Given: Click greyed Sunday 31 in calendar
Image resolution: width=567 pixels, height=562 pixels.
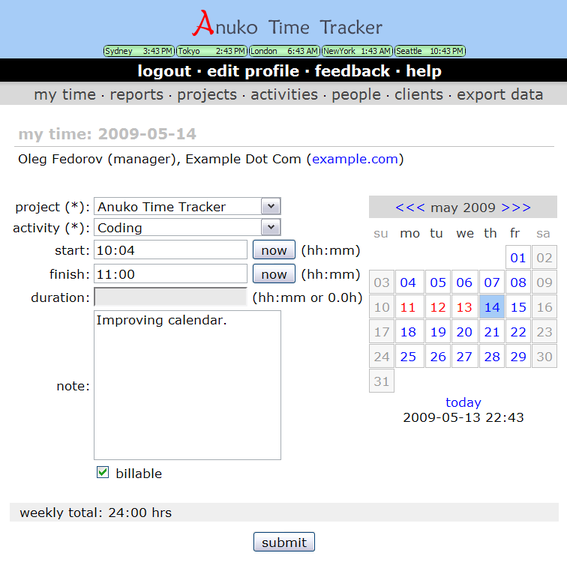Looking at the screenshot, I should [381, 381].
